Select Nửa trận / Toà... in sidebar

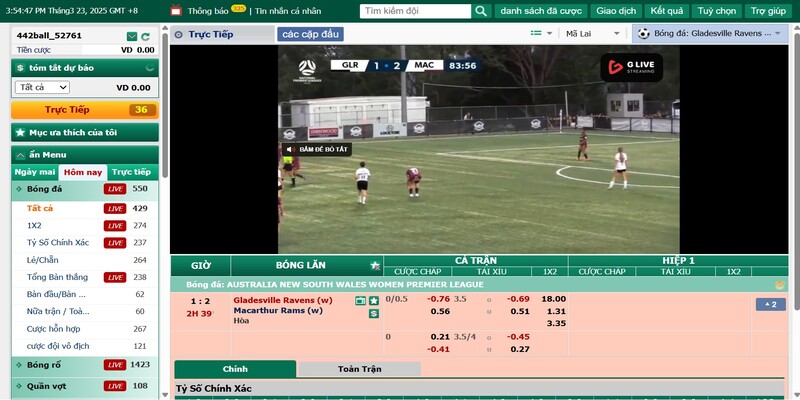[x=58, y=312]
